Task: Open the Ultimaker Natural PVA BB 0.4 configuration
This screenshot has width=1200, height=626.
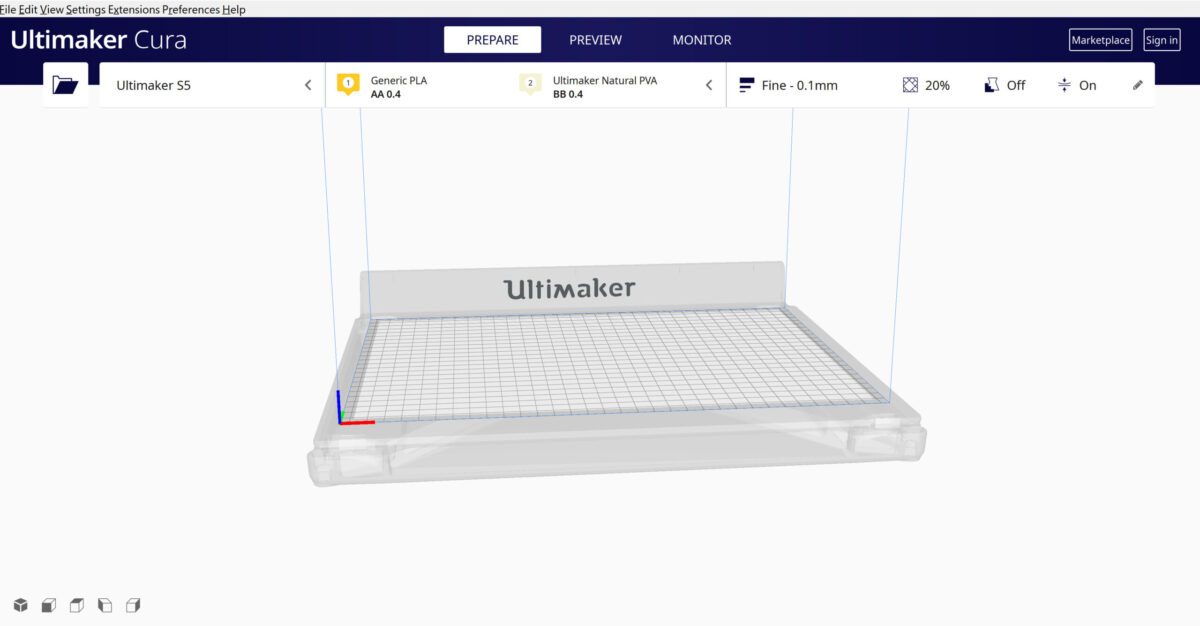Action: click(x=588, y=87)
